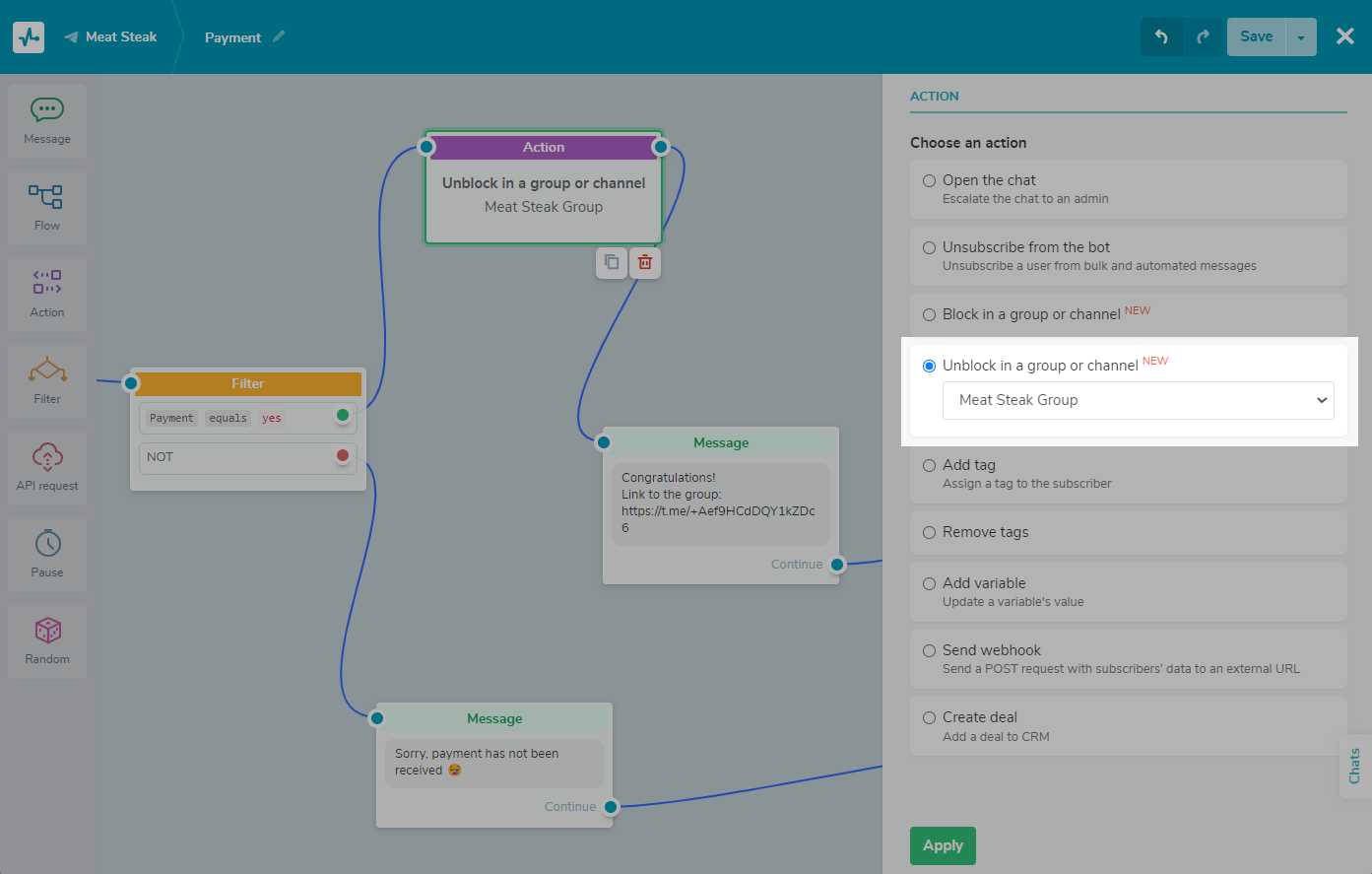Select the 'Add tag' radio option
This screenshot has height=874, width=1372.
pos(929,465)
